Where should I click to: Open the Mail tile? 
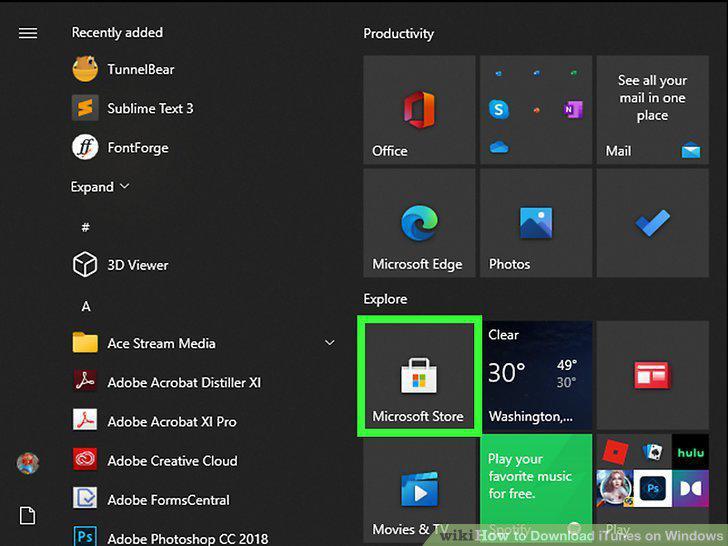coord(652,110)
